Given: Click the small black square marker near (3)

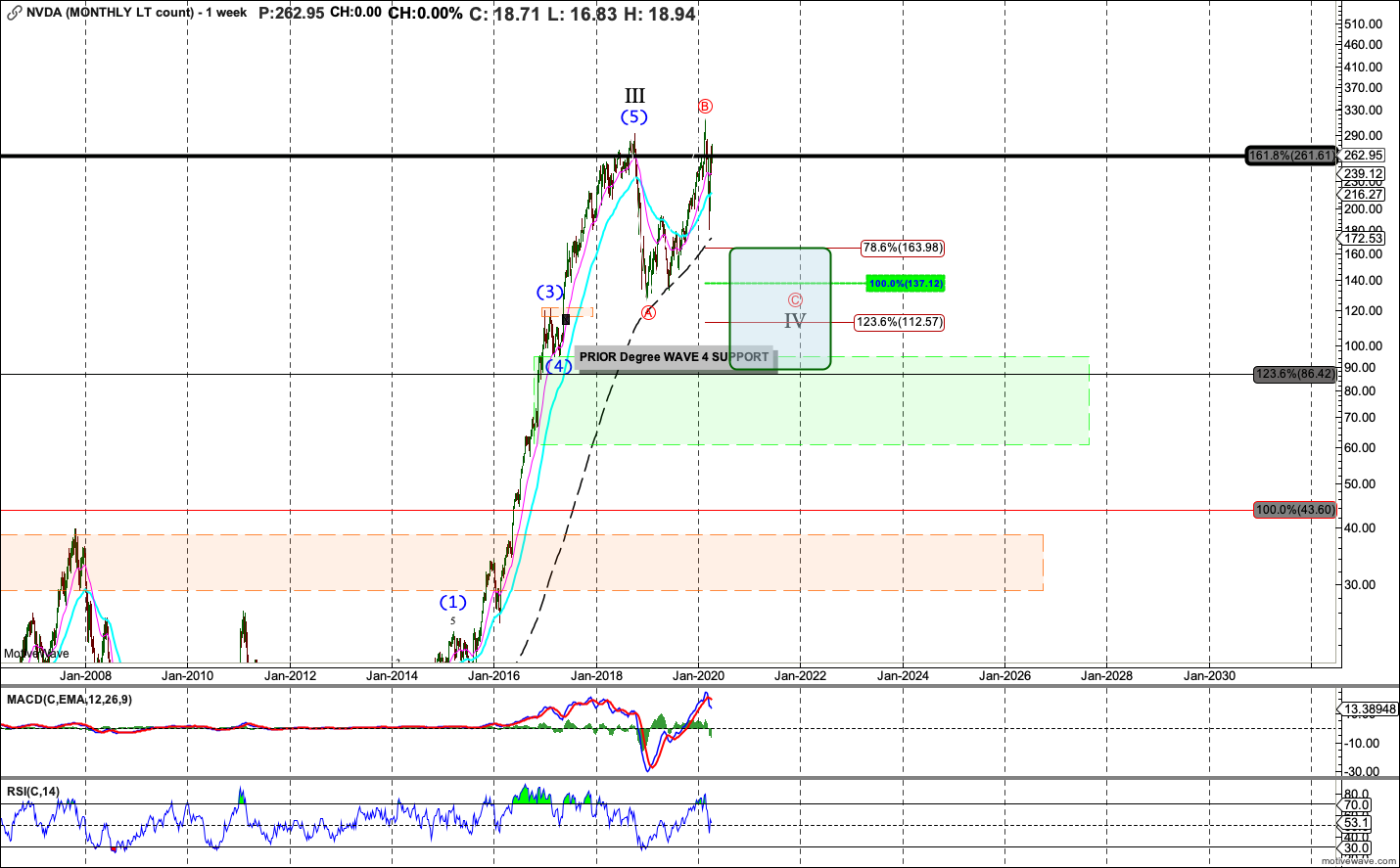Looking at the screenshot, I should coord(566,319).
